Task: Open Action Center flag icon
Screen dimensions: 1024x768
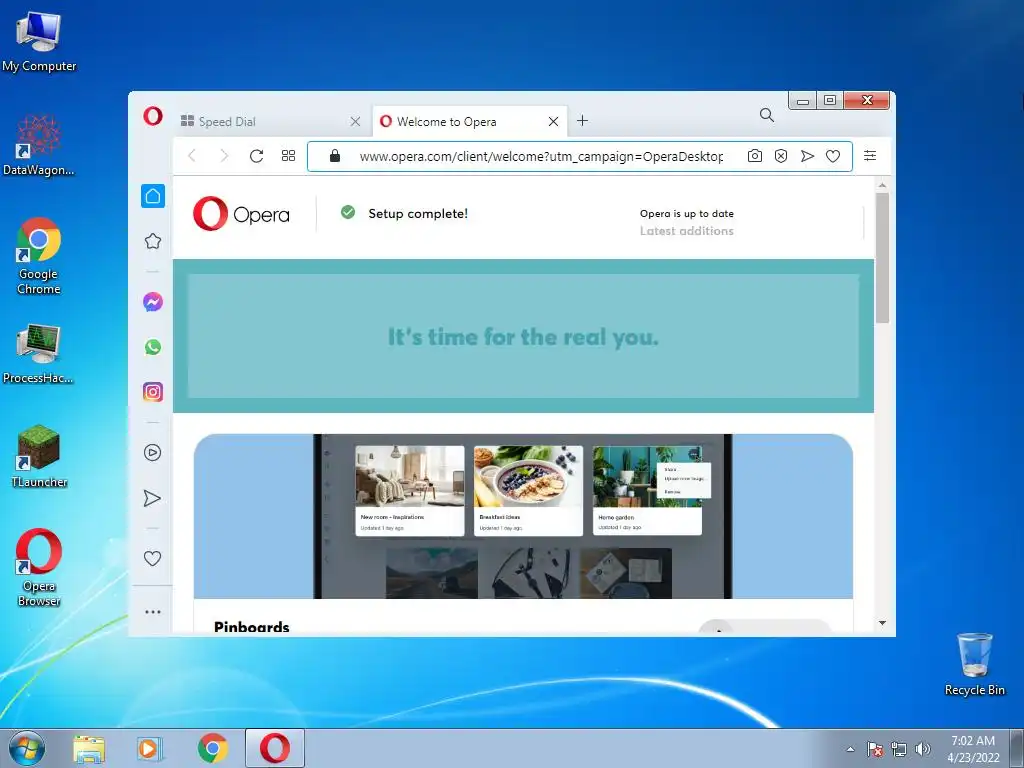Action: tap(874, 749)
